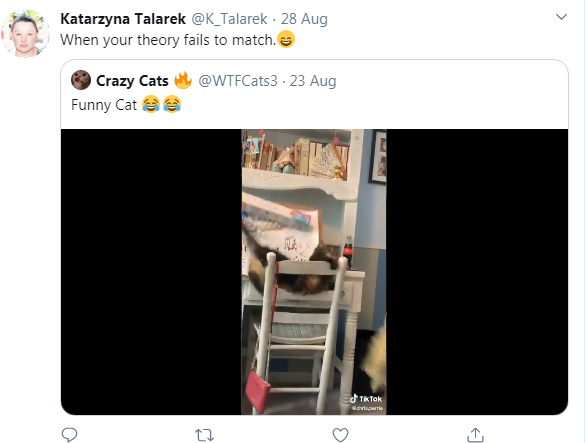Like the tweet with heart icon

pos(340,435)
